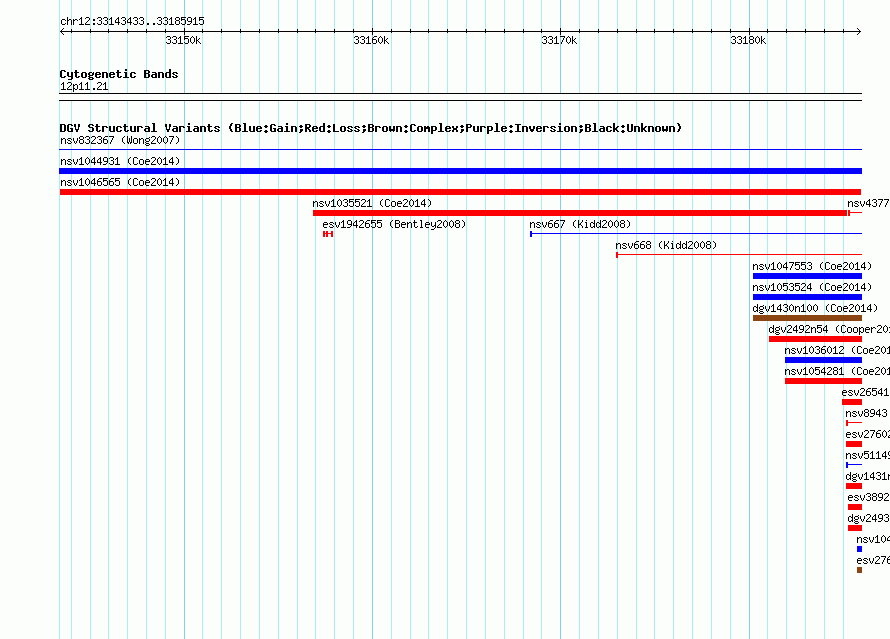Open the truncated esv3892 variant label

coord(868,497)
